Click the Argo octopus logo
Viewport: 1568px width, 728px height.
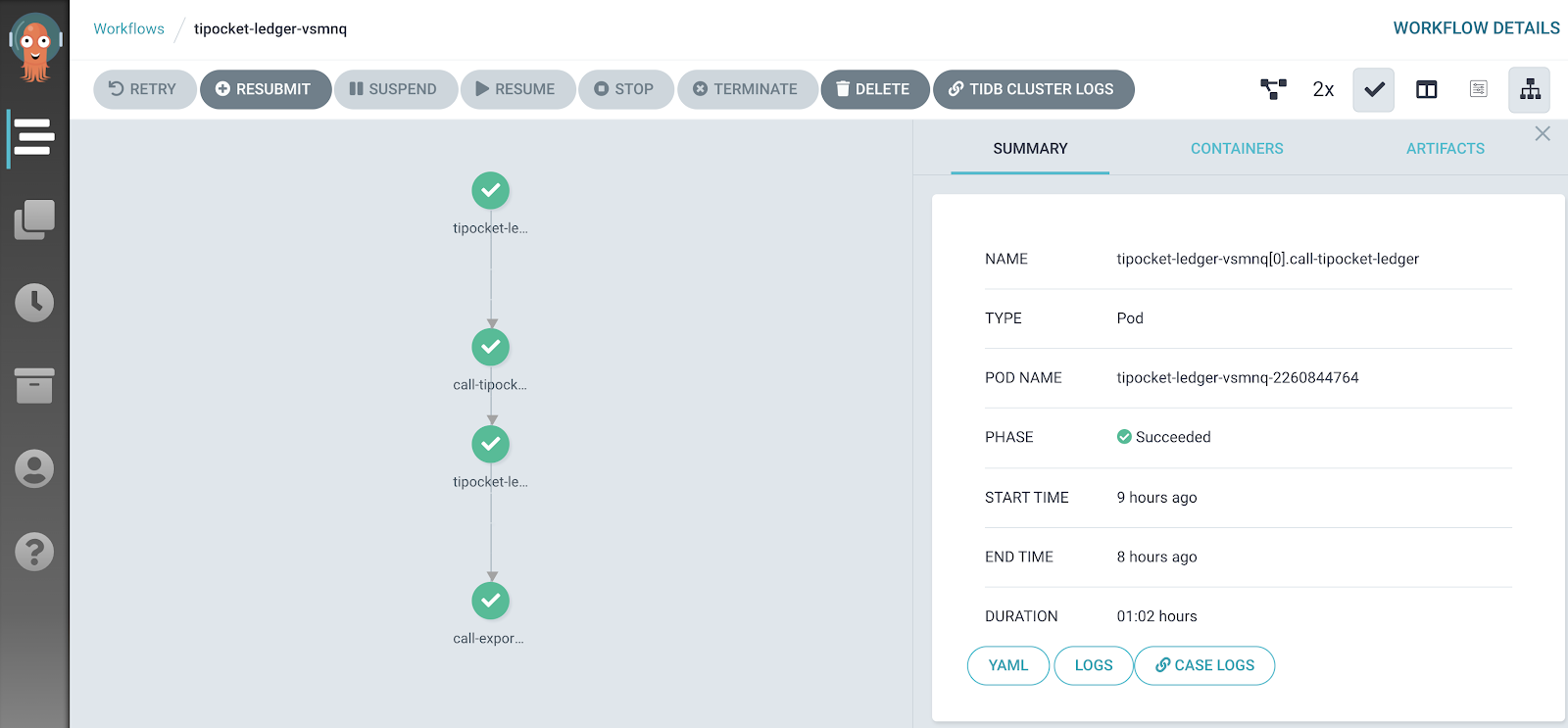point(35,47)
